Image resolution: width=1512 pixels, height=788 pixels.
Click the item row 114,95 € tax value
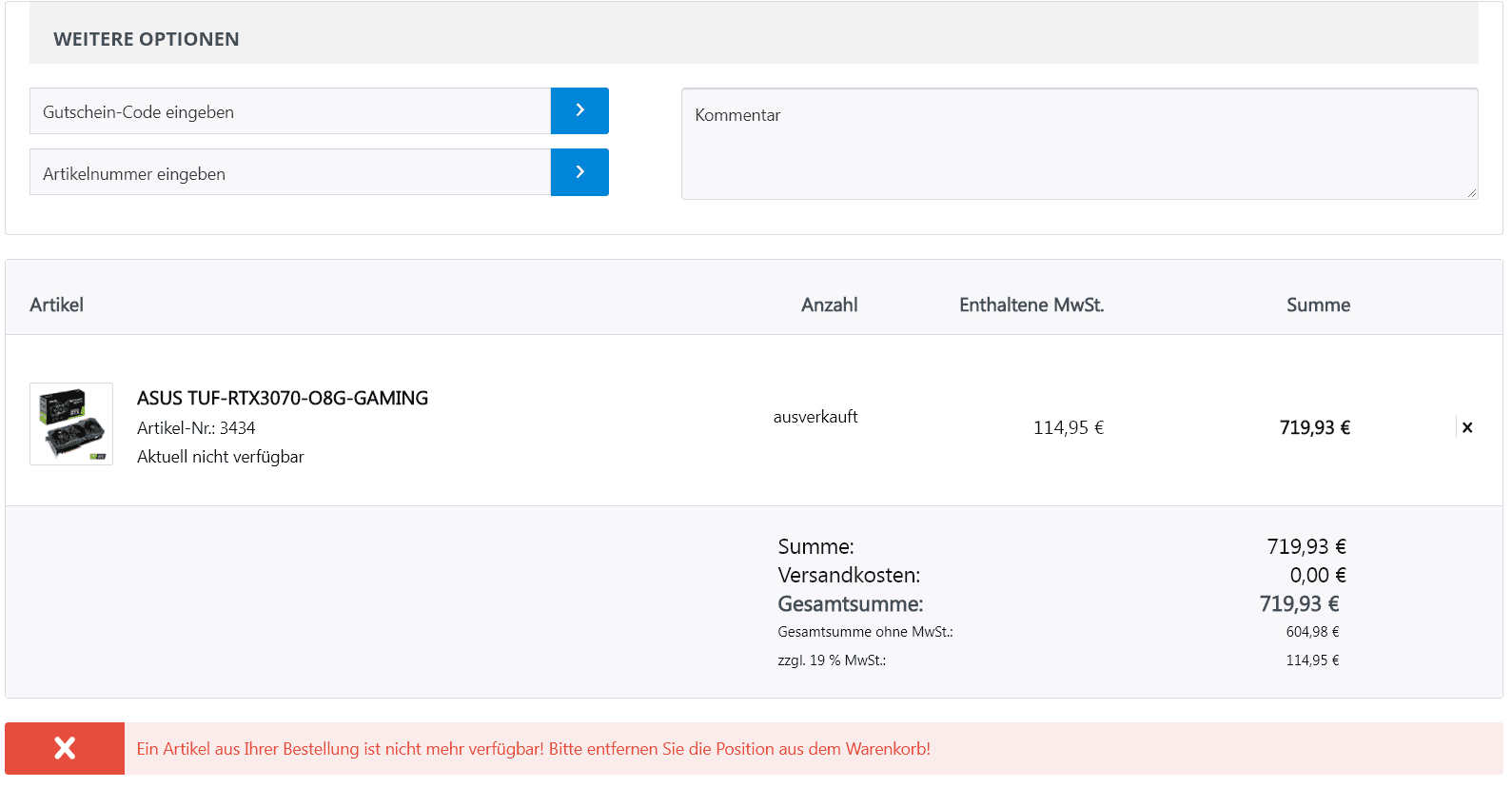point(1069,427)
